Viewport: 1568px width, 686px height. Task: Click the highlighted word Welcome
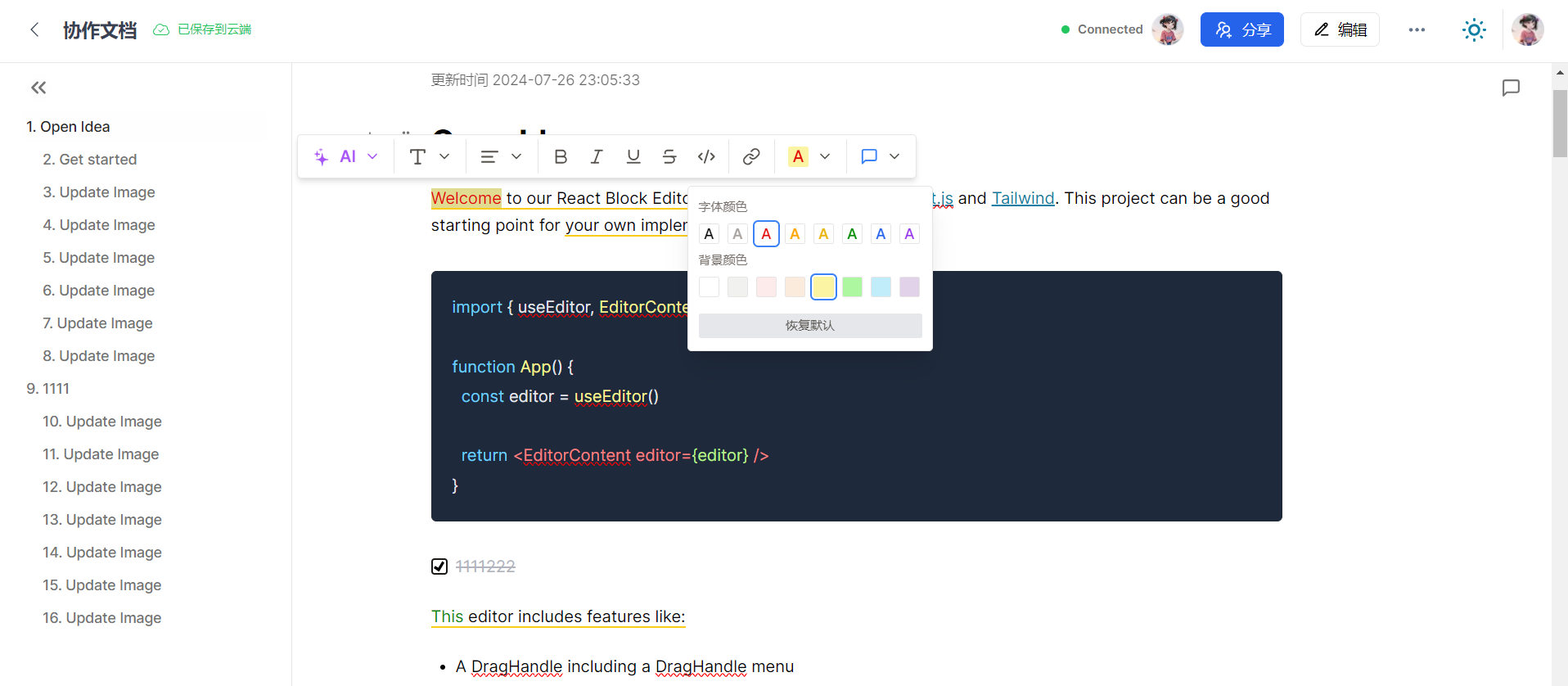click(x=466, y=198)
